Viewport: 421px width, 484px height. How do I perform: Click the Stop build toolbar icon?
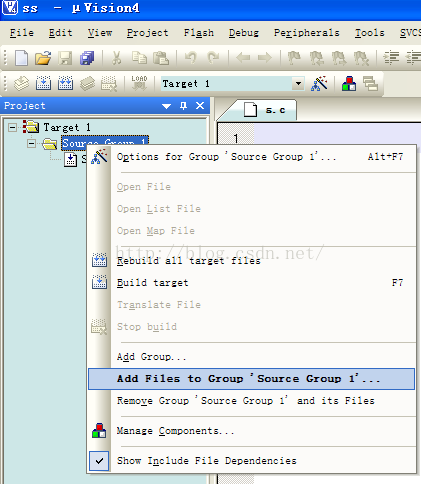tap(109, 83)
